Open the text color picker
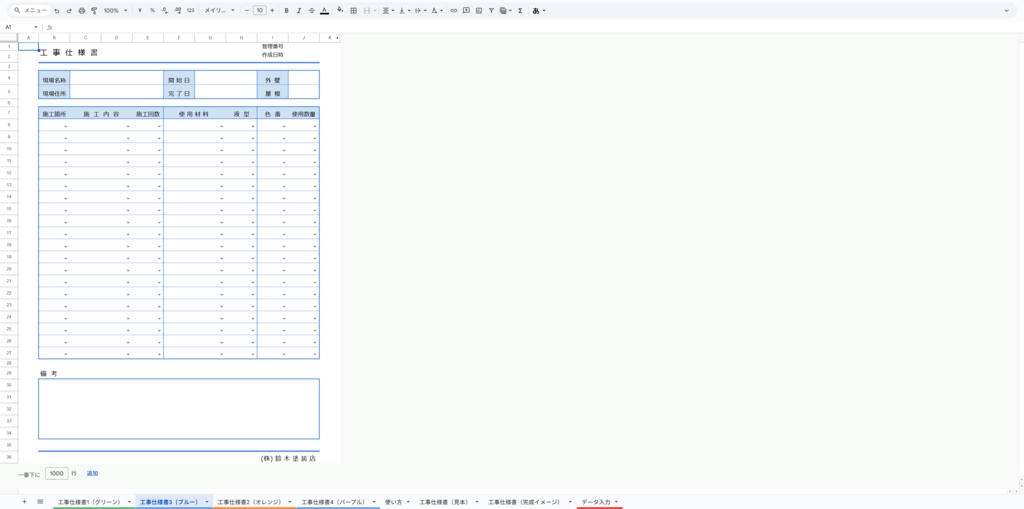This screenshot has width=1024, height=509. click(325, 10)
